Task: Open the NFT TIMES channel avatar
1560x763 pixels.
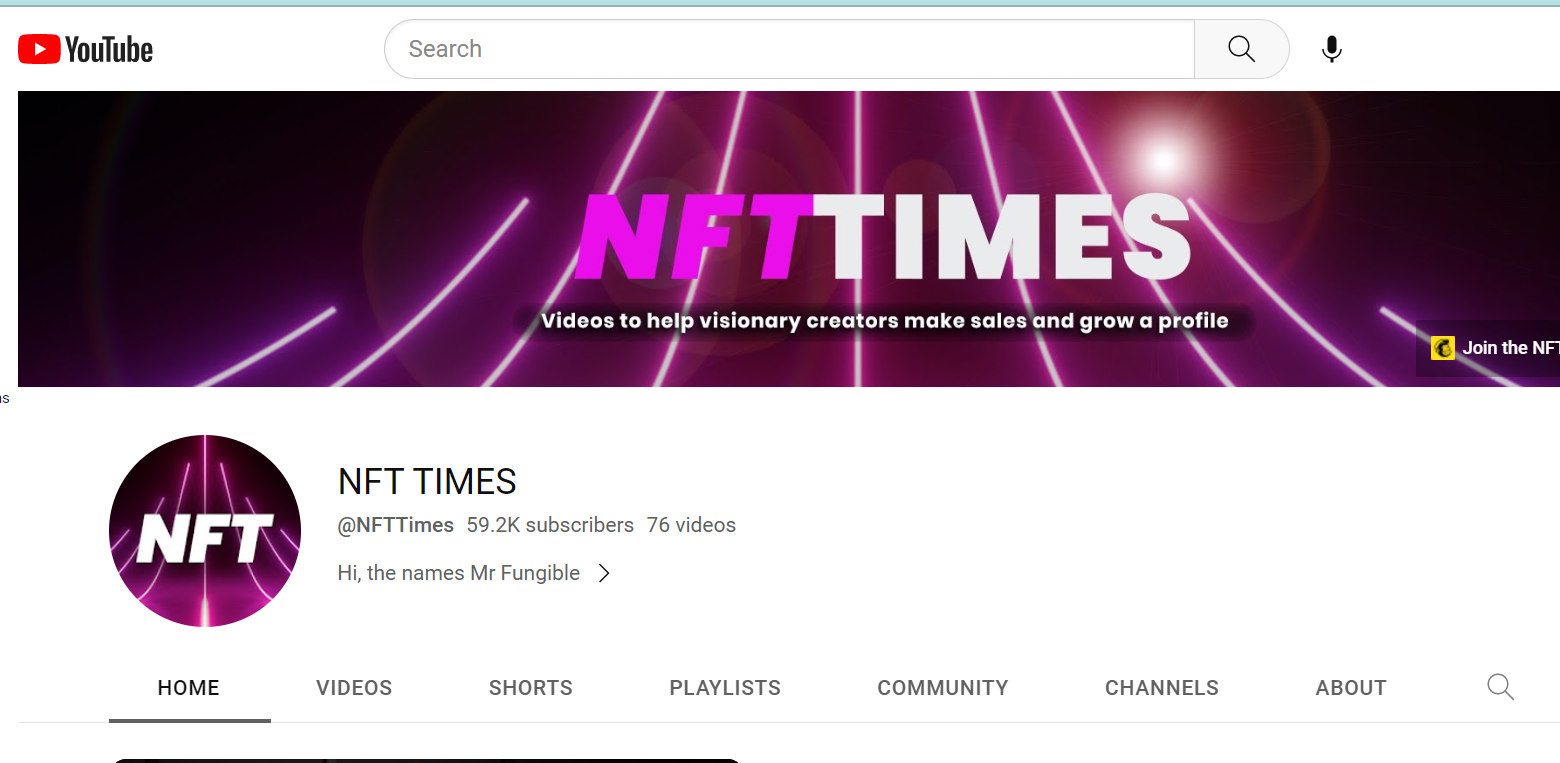Action: [205, 531]
